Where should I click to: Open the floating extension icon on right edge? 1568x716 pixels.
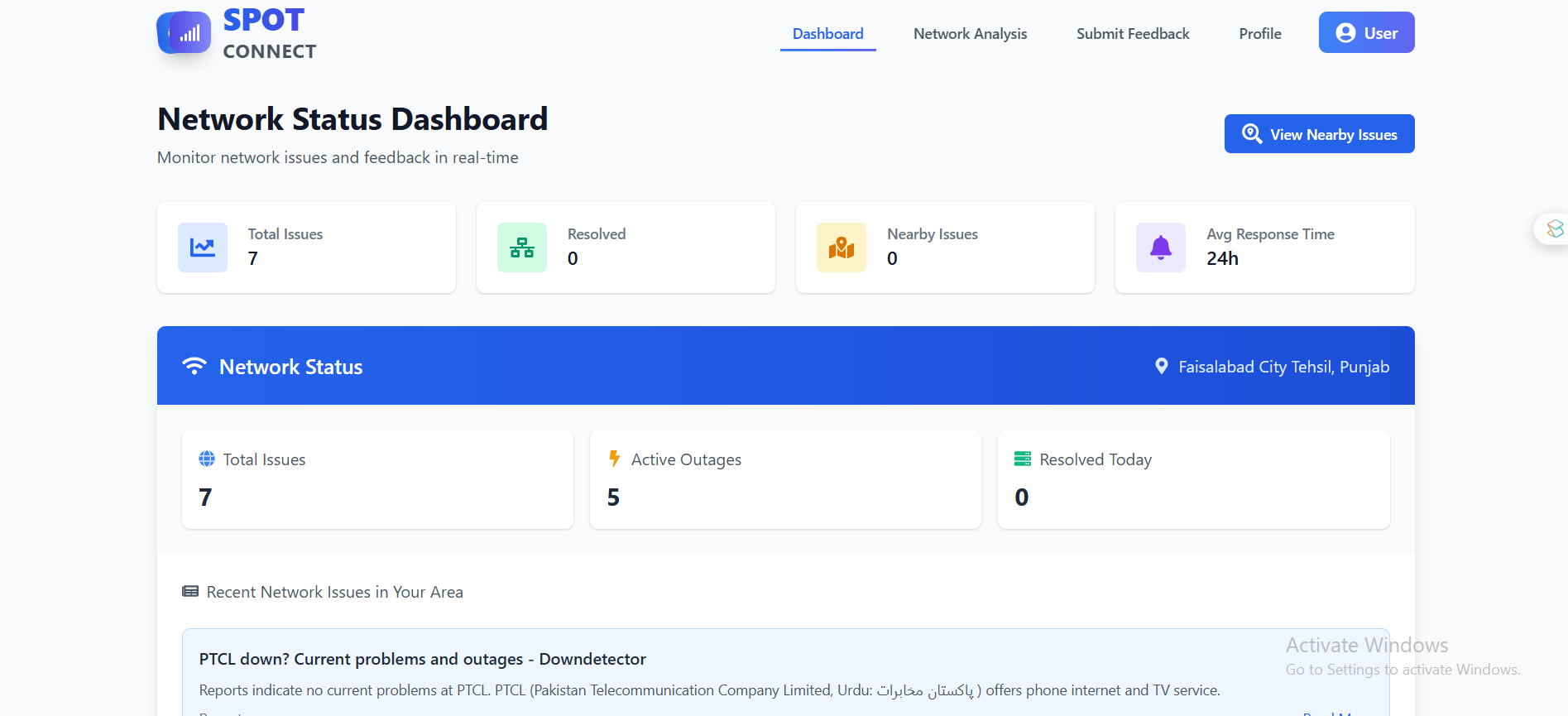click(1554, 228)
